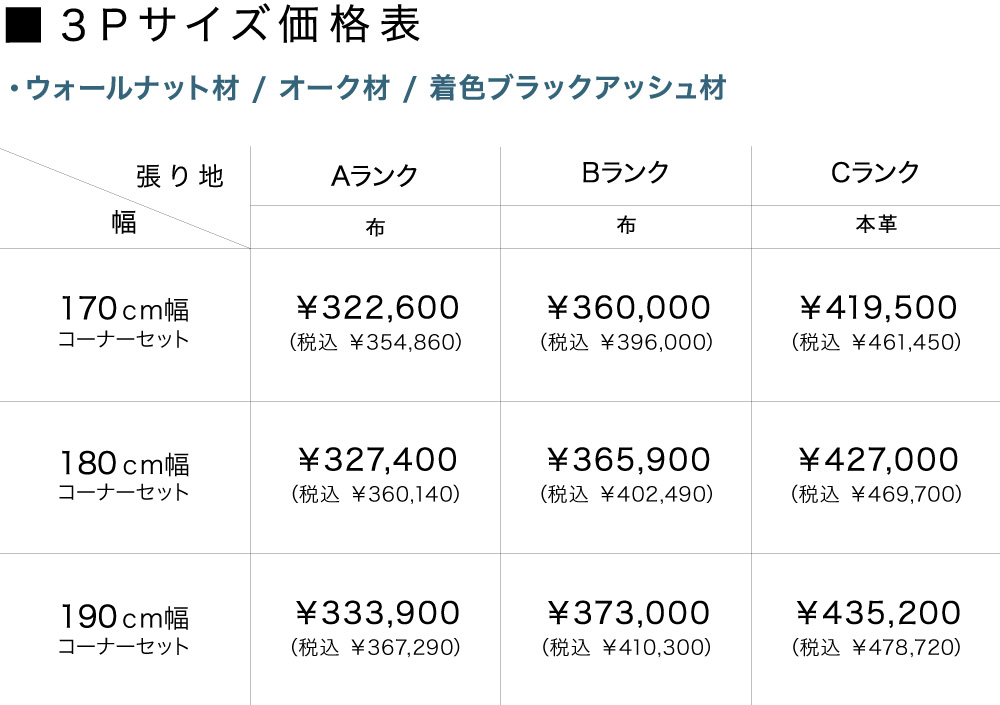
Task: Click the Aランク column header
Action: click(x=375, y=176)
